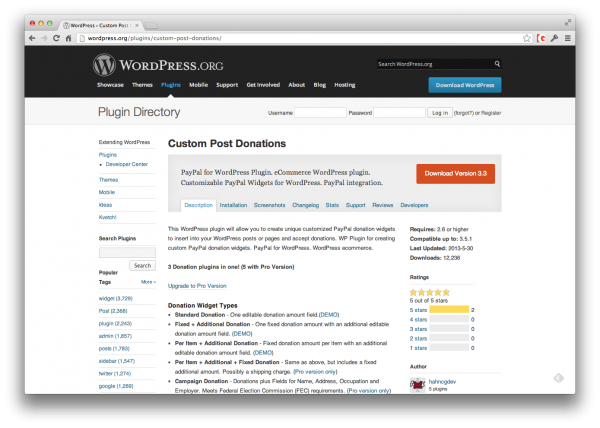Click the Plugin Directory heading
This screenshot has height=428, width=600.
139,112
